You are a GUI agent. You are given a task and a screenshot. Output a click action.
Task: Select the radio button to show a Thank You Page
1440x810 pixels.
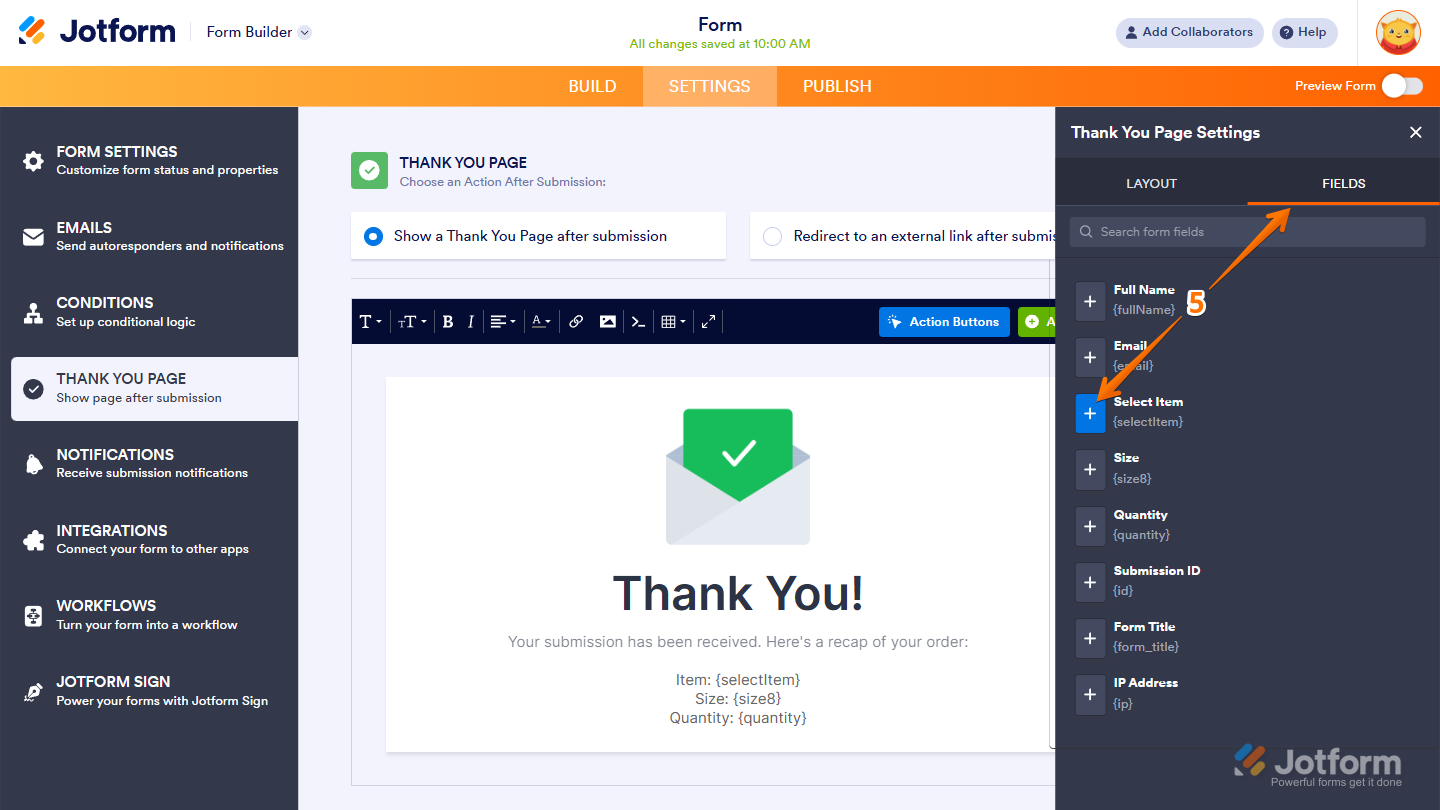pyautogui.click(x=373, y=236)
